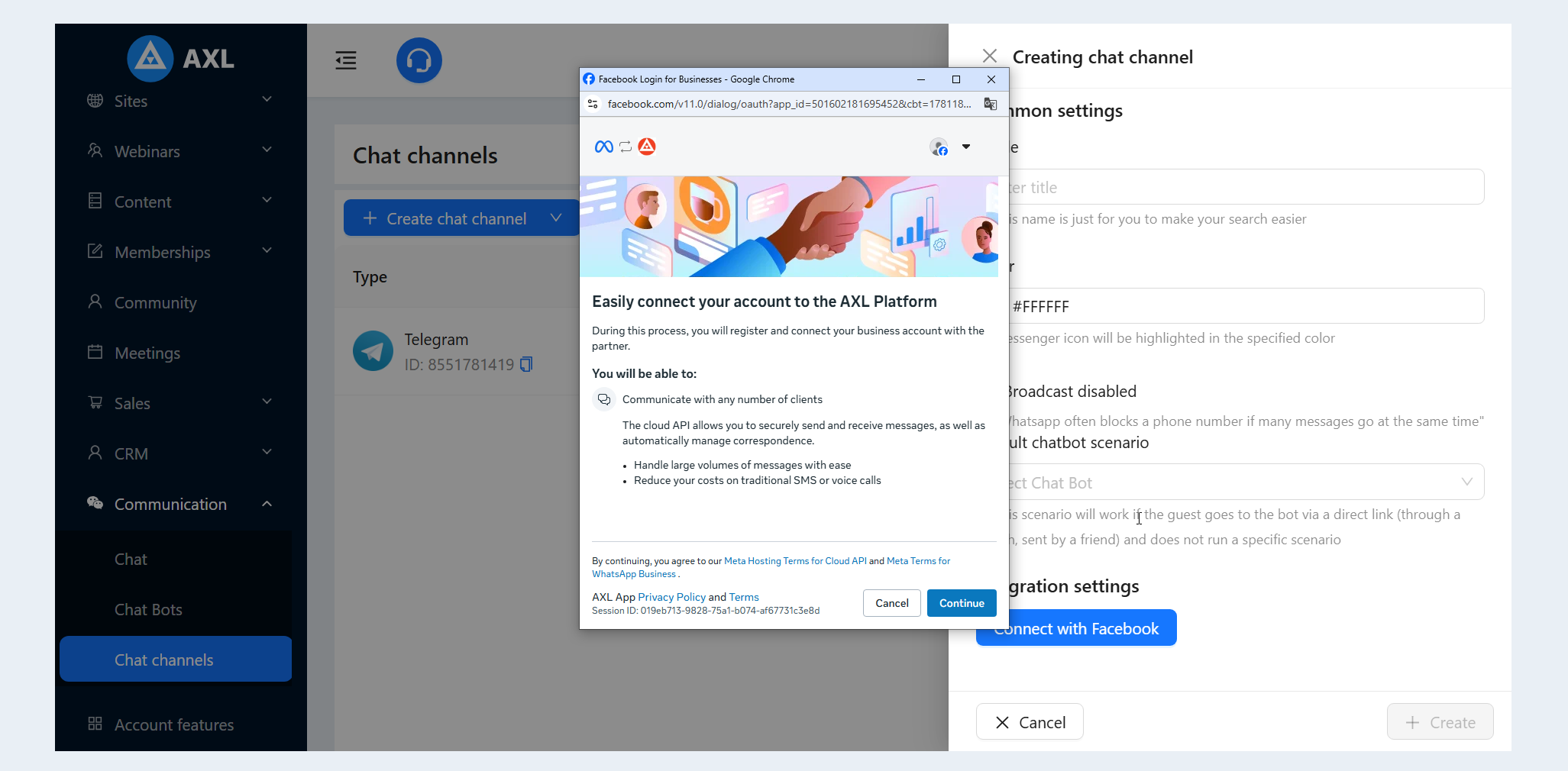Click the Telegram channel name text
Screen dimensions: 1568x771
point(436,340)
